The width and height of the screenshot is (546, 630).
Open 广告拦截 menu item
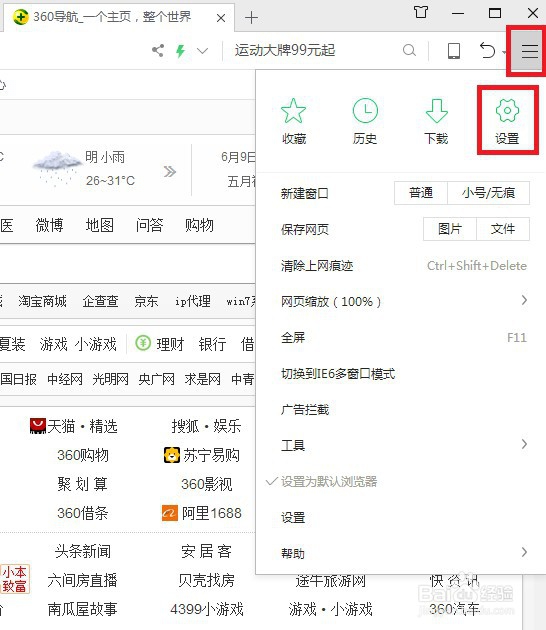(x=400, y=409)
